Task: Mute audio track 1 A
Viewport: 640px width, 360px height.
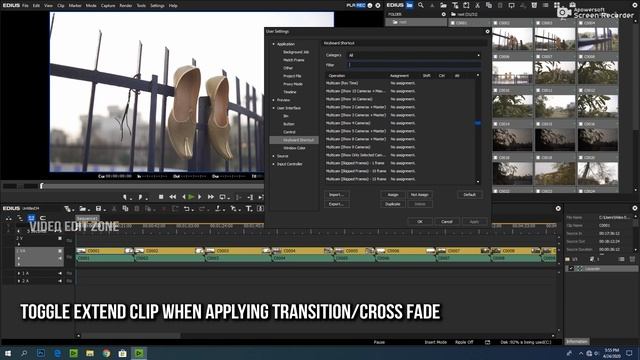Action: 60,273
